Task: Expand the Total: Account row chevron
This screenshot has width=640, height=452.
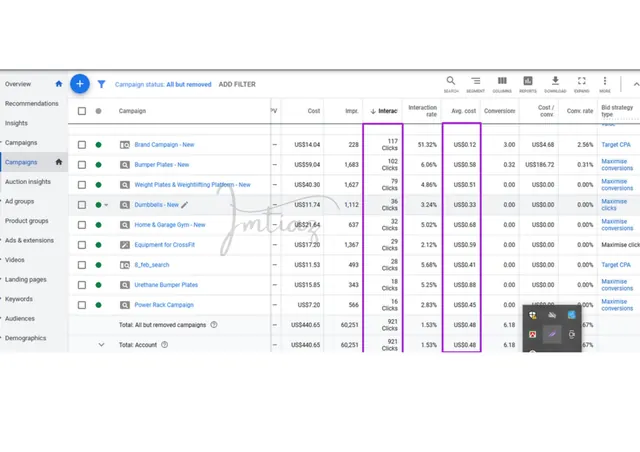Action: coord(101,345)
